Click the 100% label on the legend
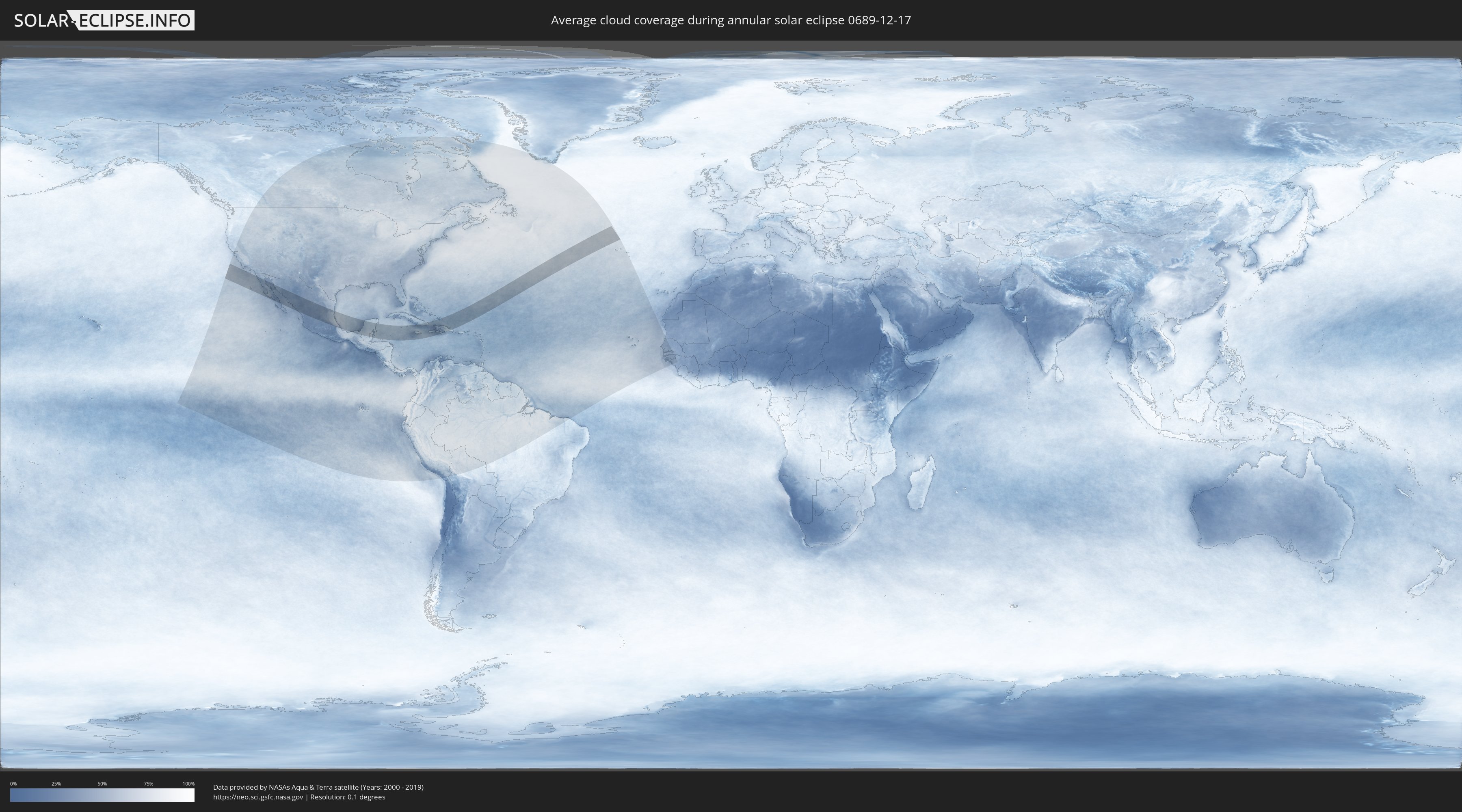This screenshot has width=1462, height=812. tap(188, 784)
